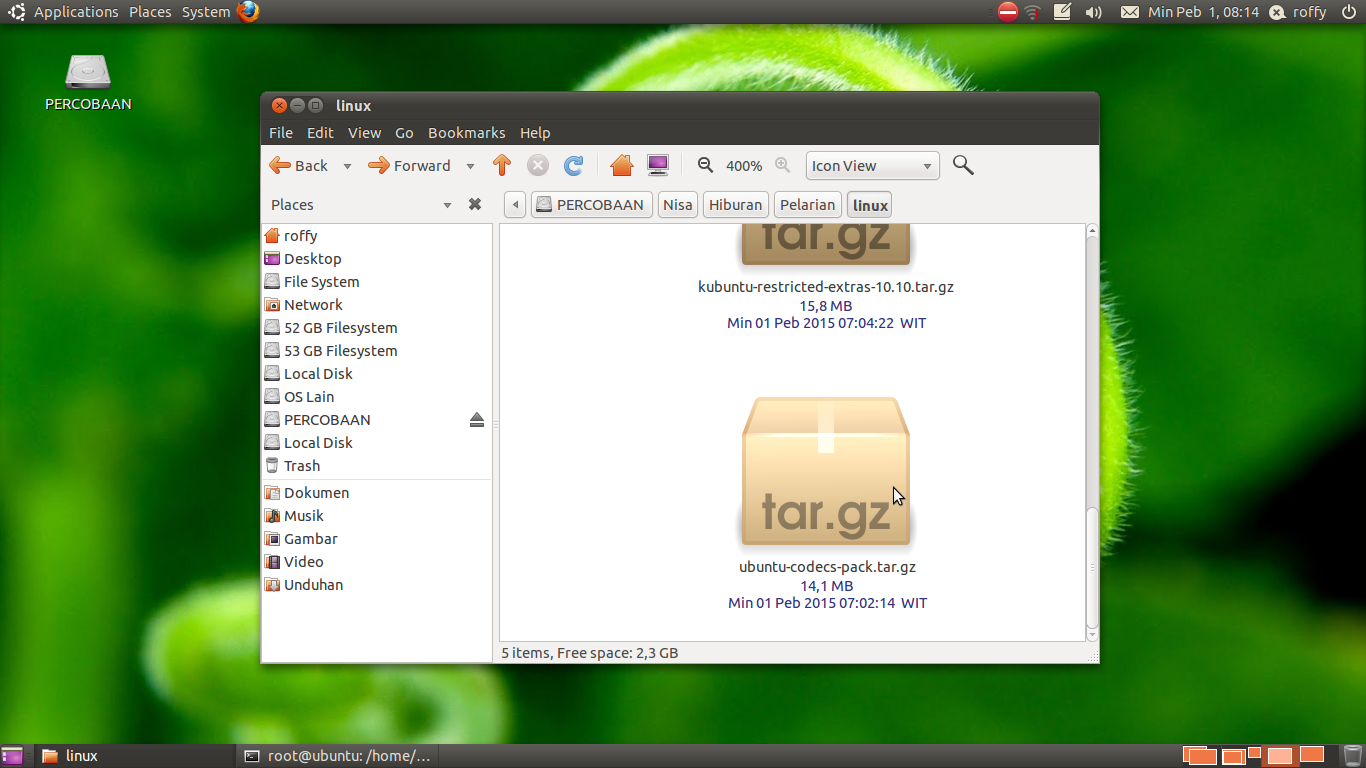Open the Bookmarks menu
This screenshot has width=1366, height=768.
coord(467,133)
